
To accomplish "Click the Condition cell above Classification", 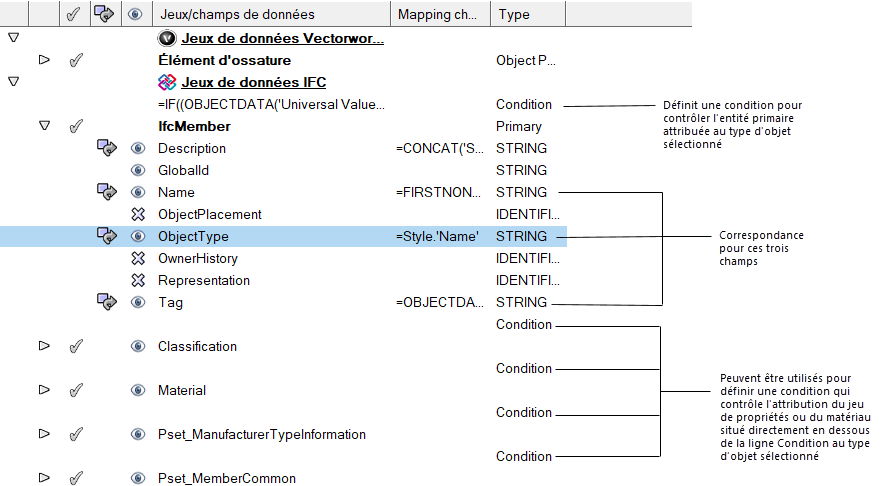I will (x=524, y=324).
